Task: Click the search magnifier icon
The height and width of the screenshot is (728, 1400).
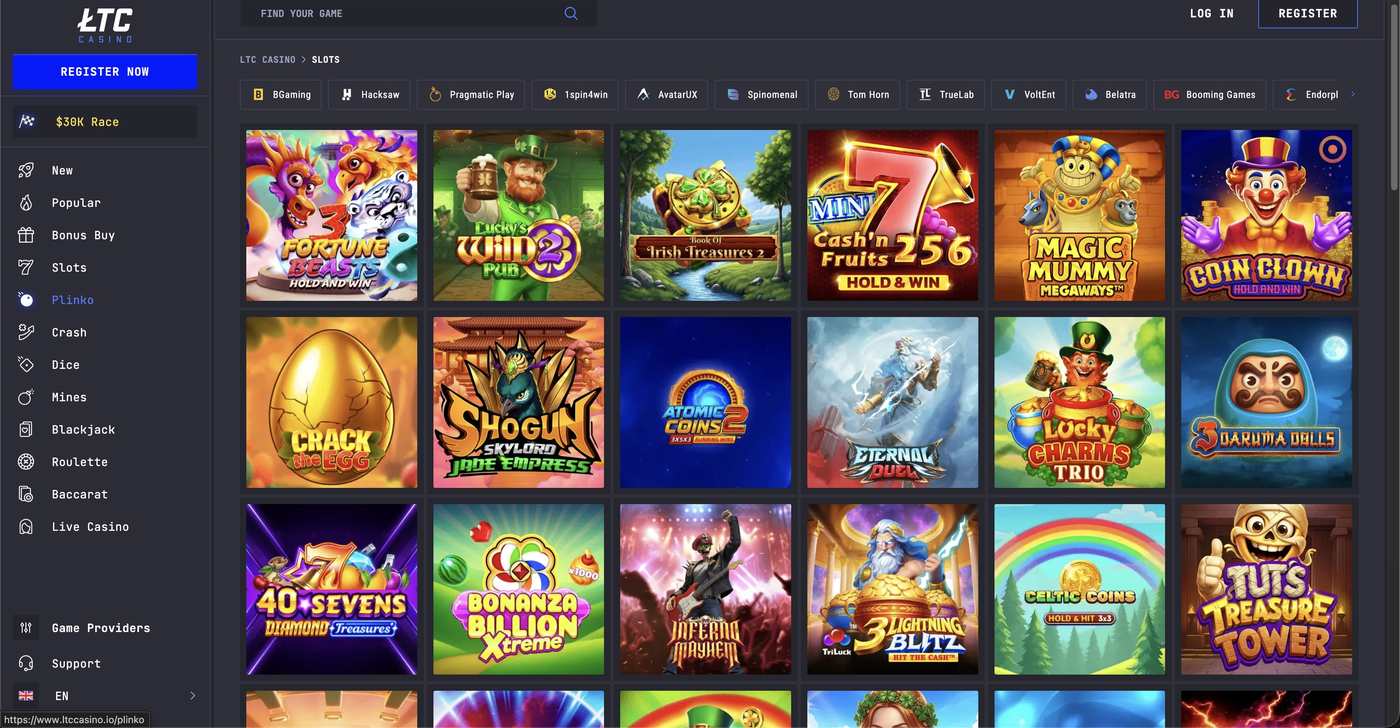Action: [x=571, y=13]
